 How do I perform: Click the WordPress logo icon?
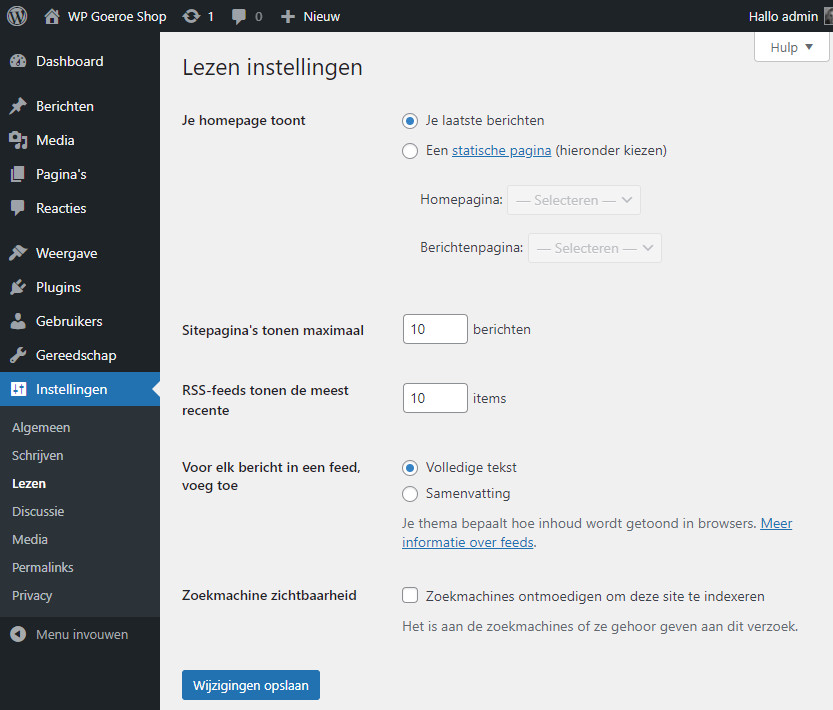(x=16, y=16)
